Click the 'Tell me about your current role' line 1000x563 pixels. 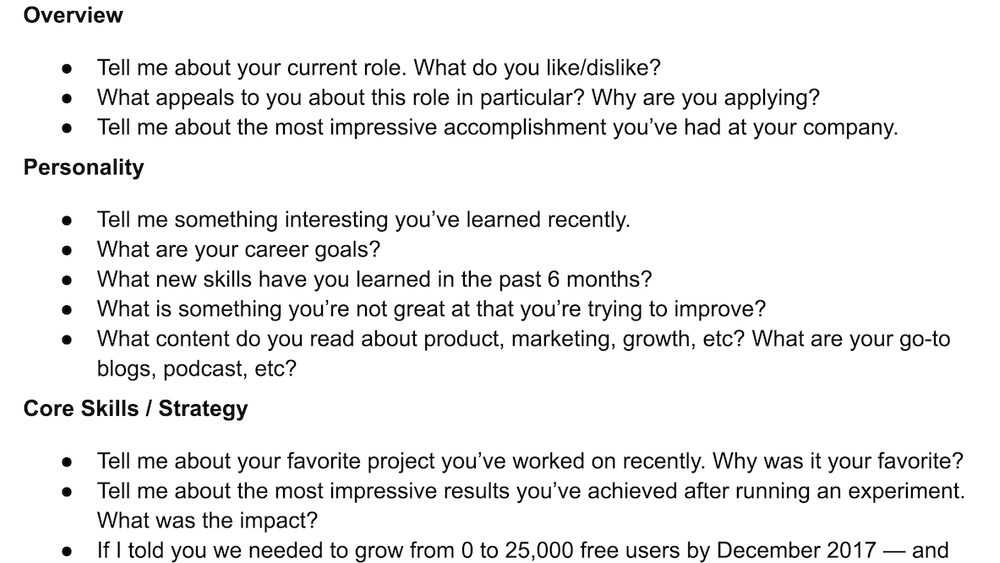click(x=379, y=68)
